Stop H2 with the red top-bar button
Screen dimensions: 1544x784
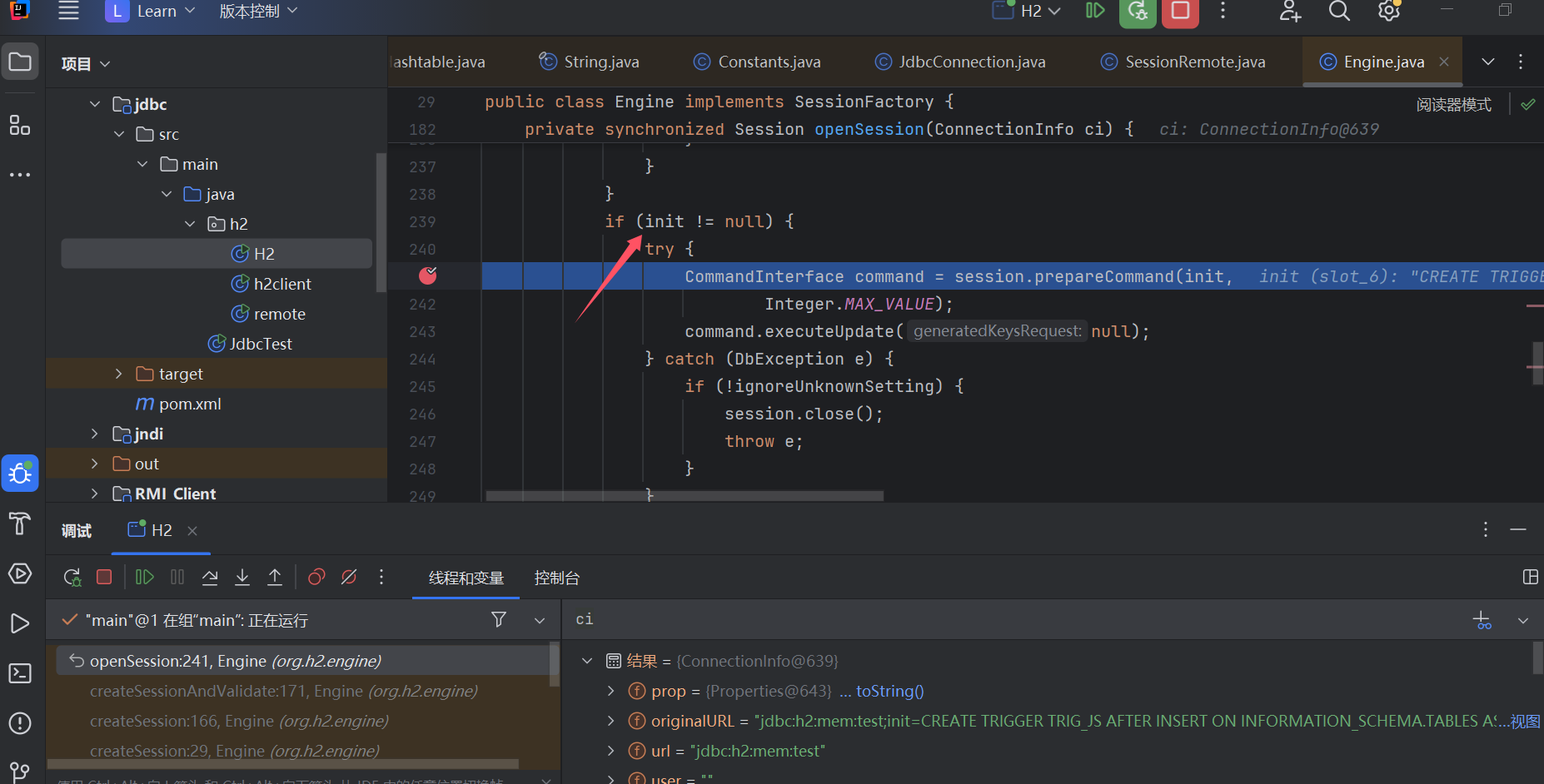(1180, 11)
